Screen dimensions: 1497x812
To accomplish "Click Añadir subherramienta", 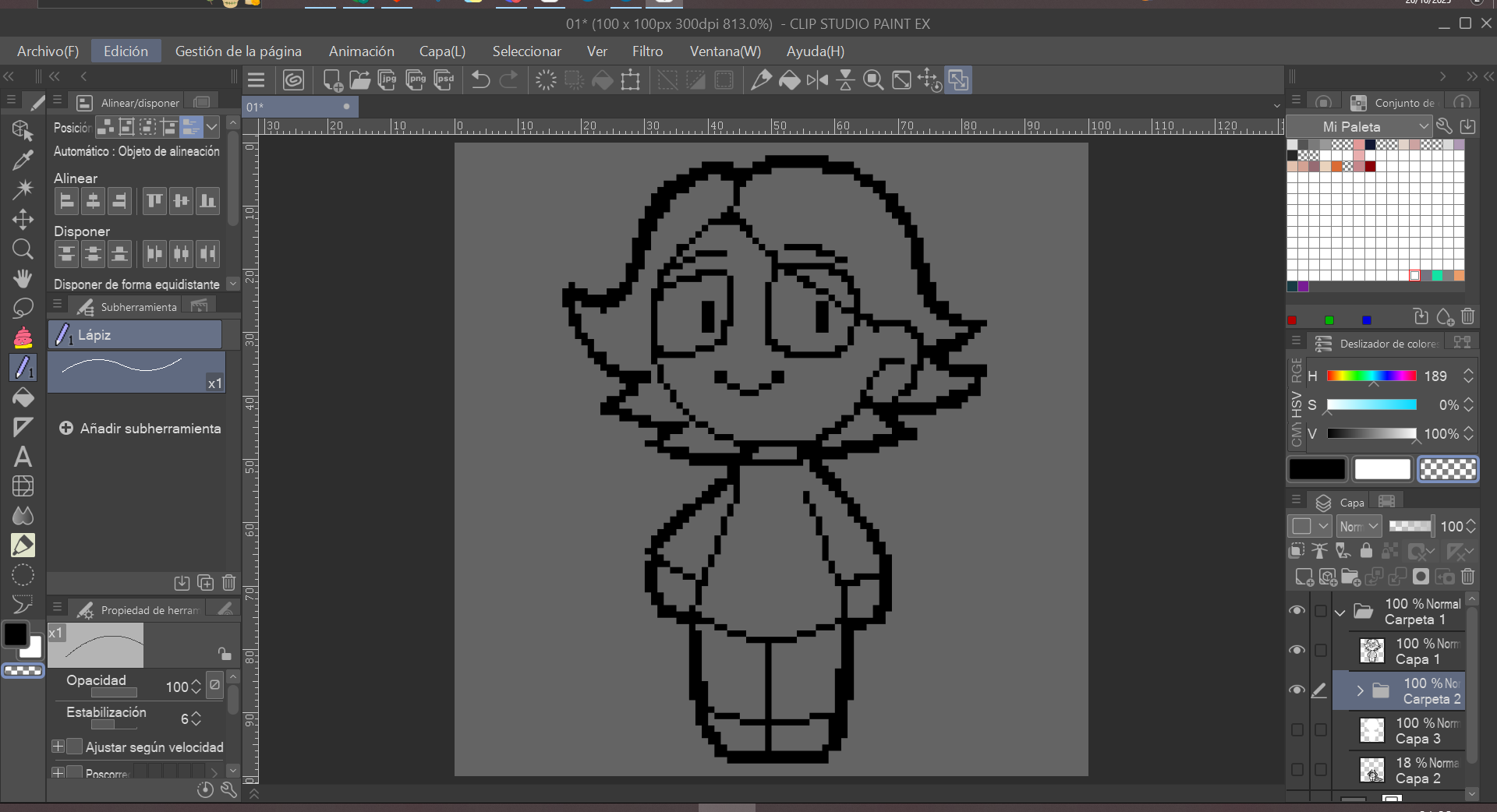I will point(140,429).
